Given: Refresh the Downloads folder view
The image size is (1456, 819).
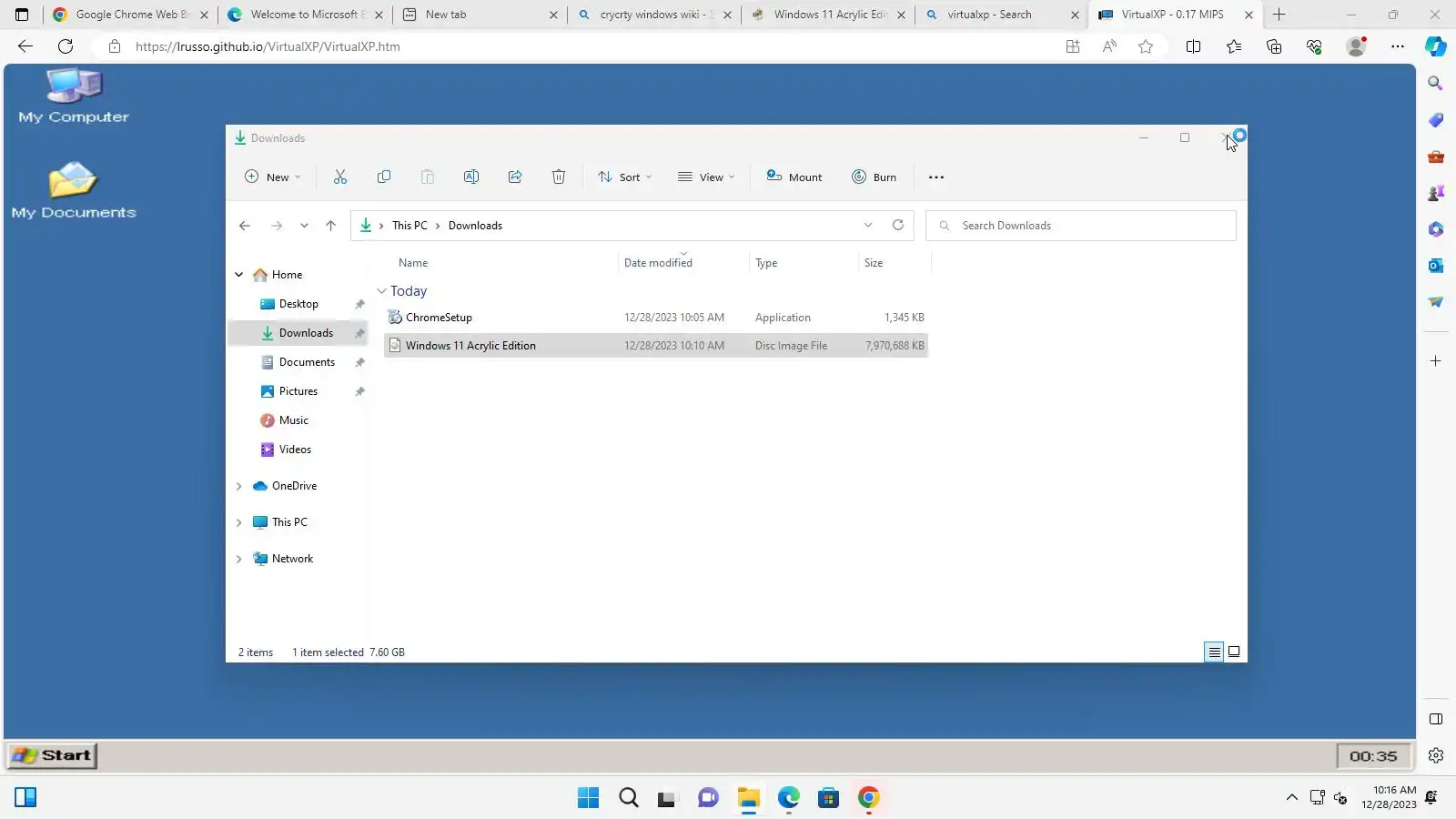Looking at the screenshot, I should 898,225.
